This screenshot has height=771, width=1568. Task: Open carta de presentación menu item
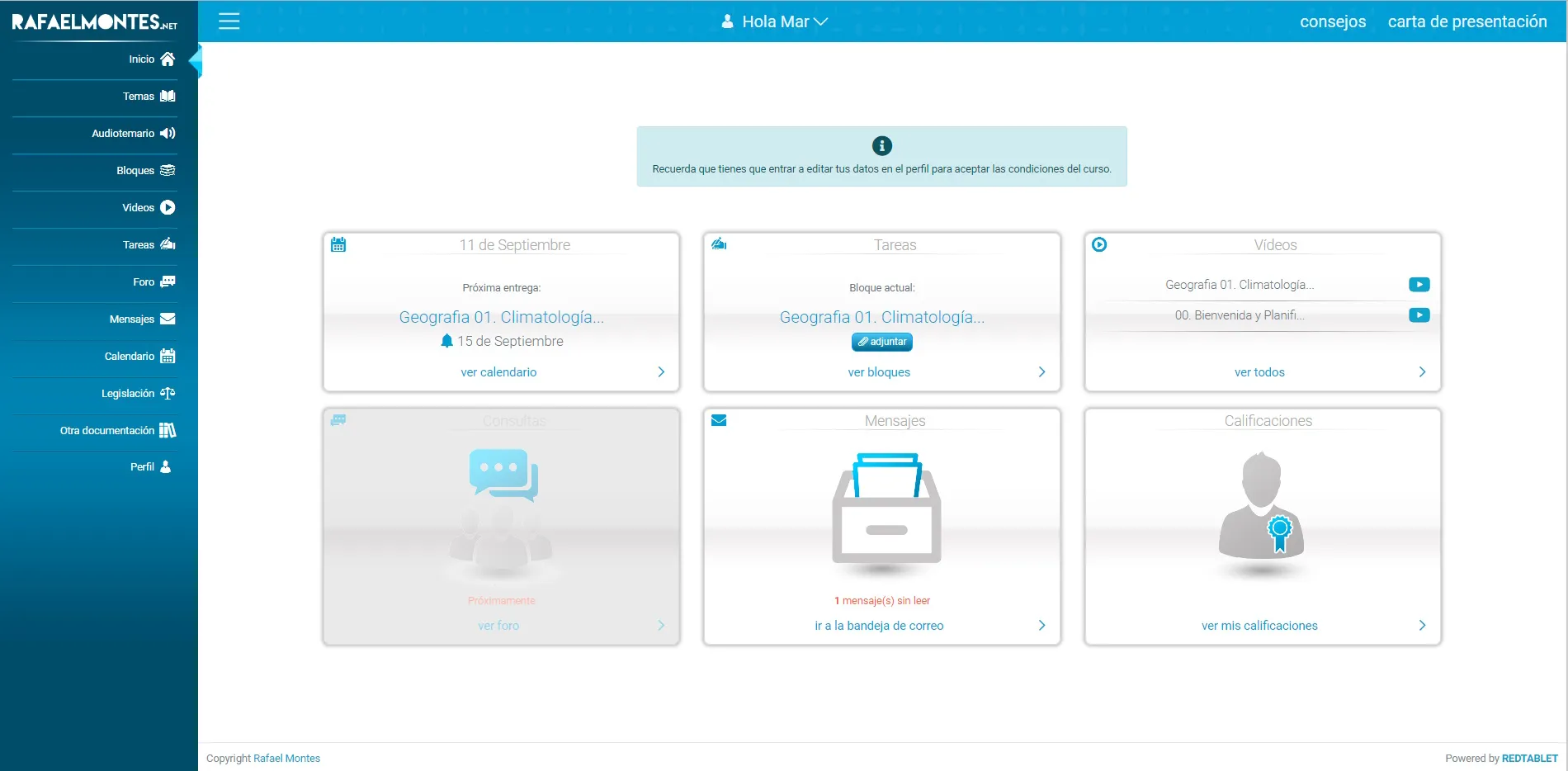click(1466, 21)
